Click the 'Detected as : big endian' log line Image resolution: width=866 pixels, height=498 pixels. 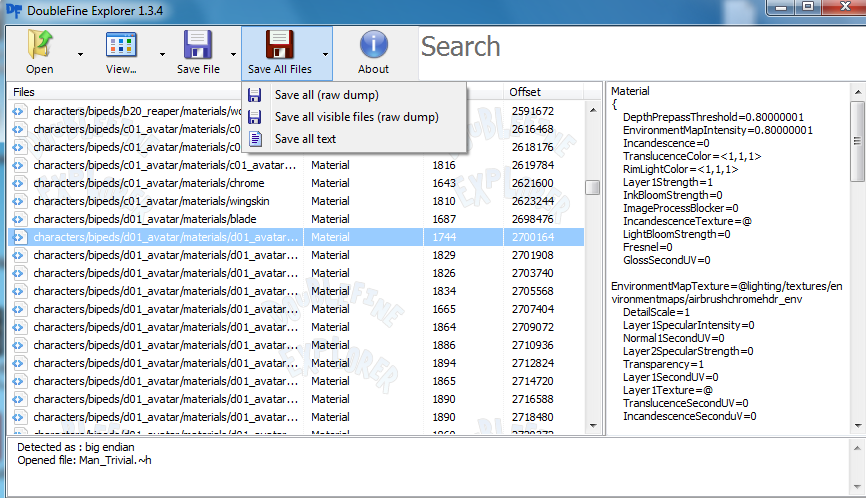point(76,447)
